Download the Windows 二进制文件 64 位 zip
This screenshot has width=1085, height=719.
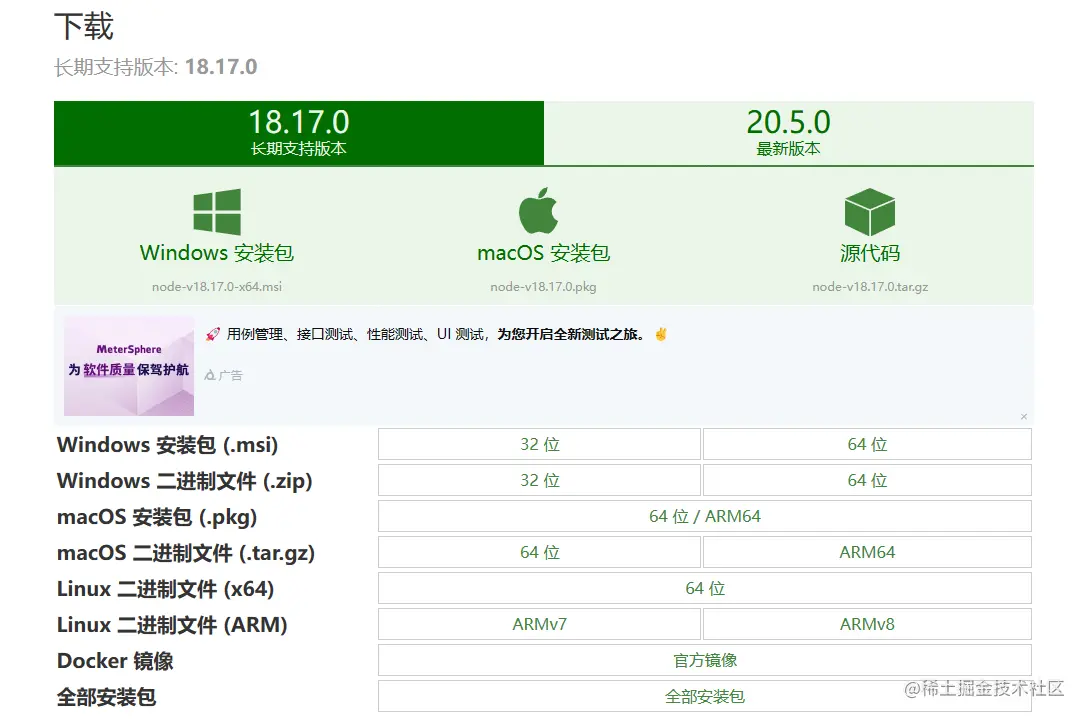pos(867,480)
